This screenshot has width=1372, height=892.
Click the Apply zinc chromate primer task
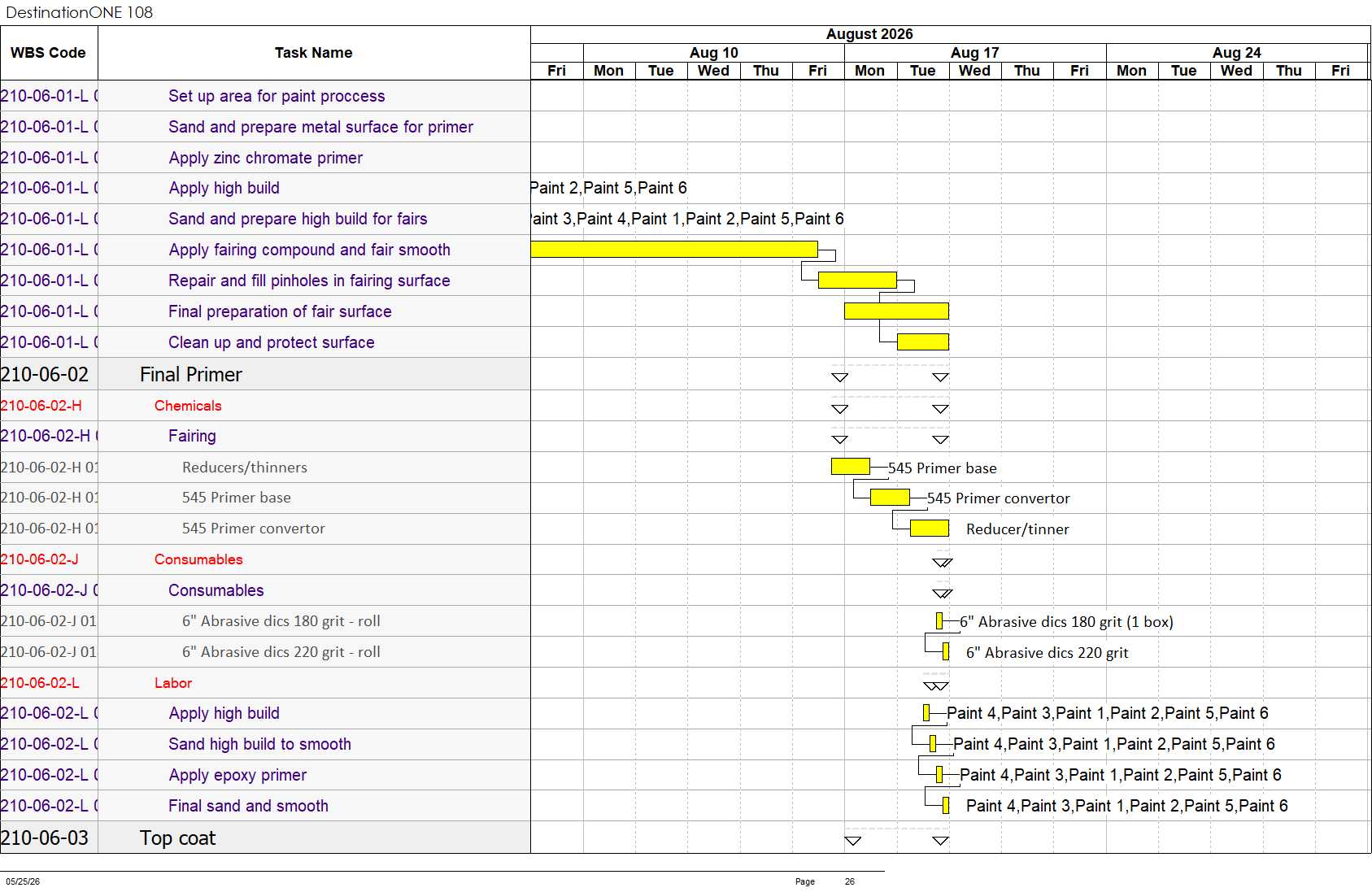click(265, 158)
